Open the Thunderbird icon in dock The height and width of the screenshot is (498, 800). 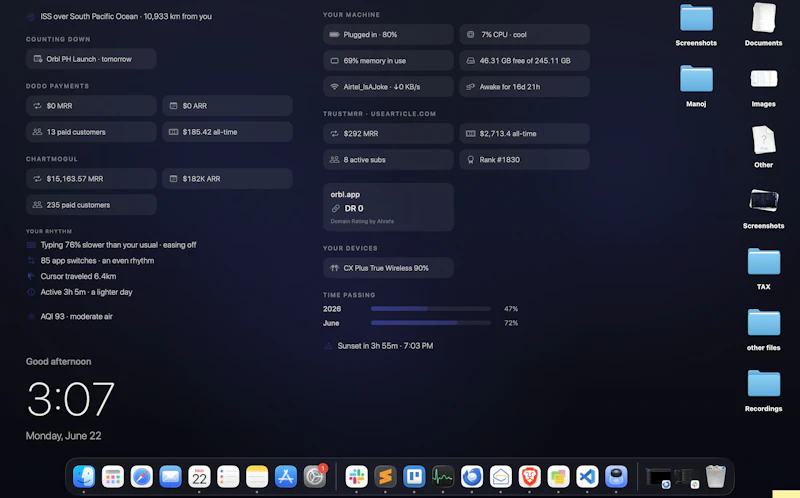point(471,477)
